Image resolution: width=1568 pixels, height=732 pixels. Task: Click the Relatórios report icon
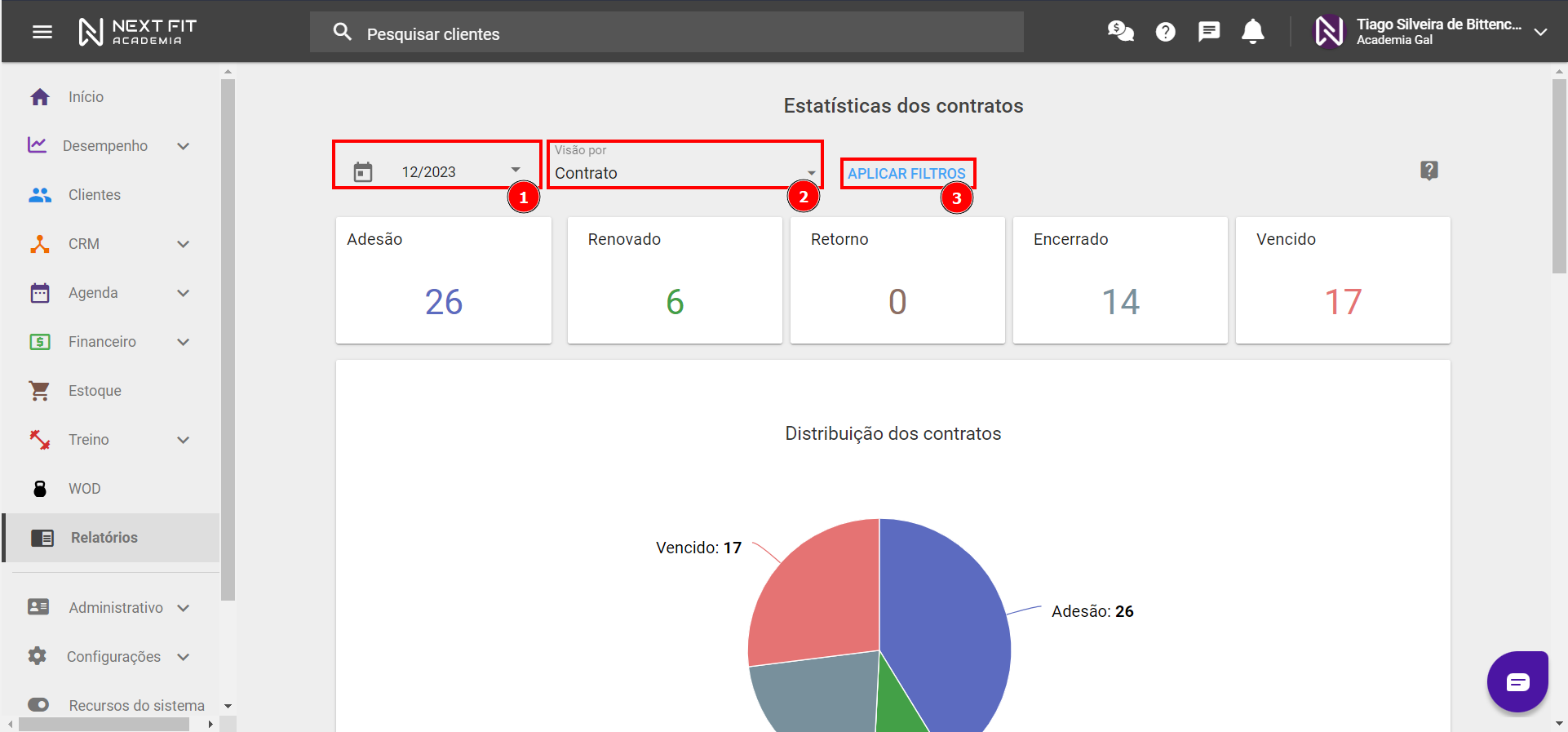pos(42,538)
